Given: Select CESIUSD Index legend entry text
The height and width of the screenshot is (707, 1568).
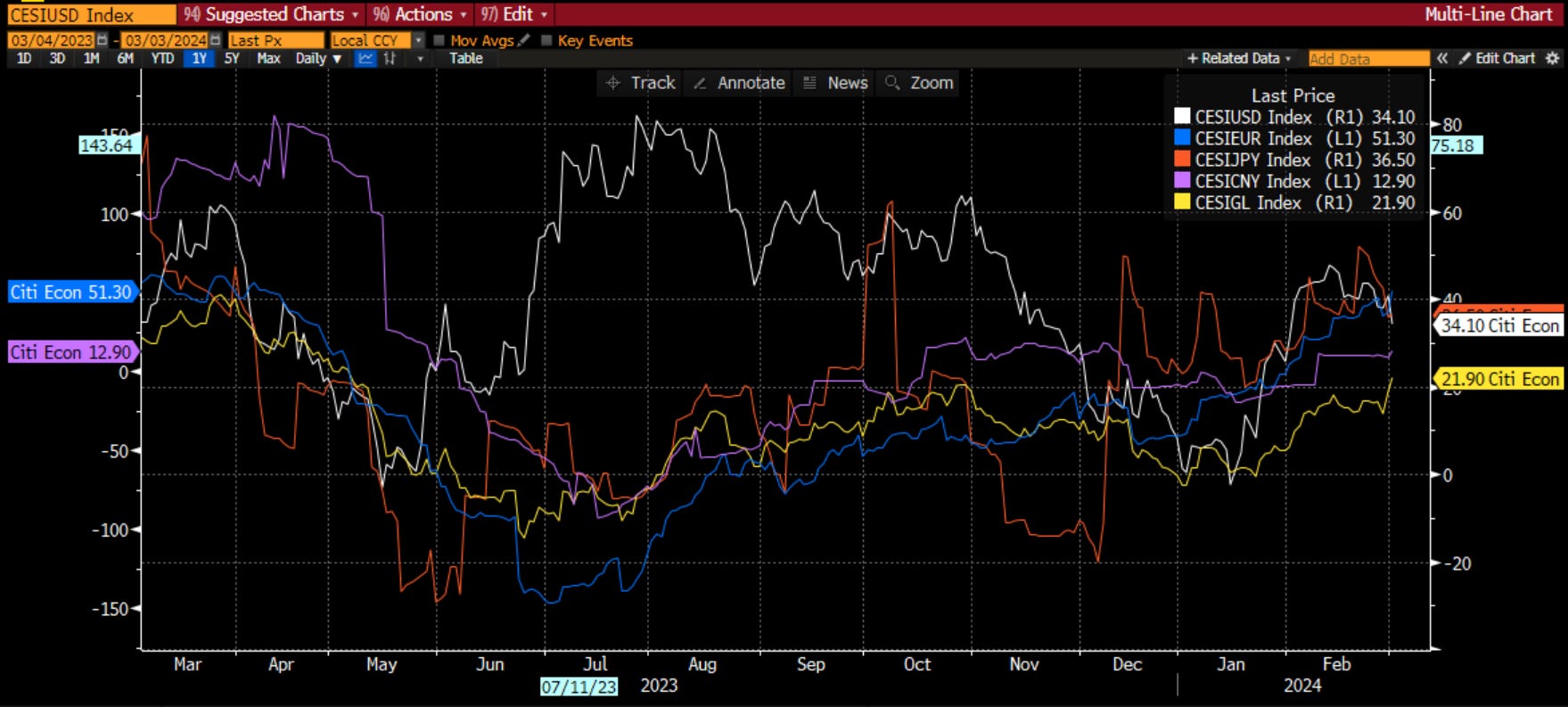Looking at the screenshot, I should point(1253,117).
